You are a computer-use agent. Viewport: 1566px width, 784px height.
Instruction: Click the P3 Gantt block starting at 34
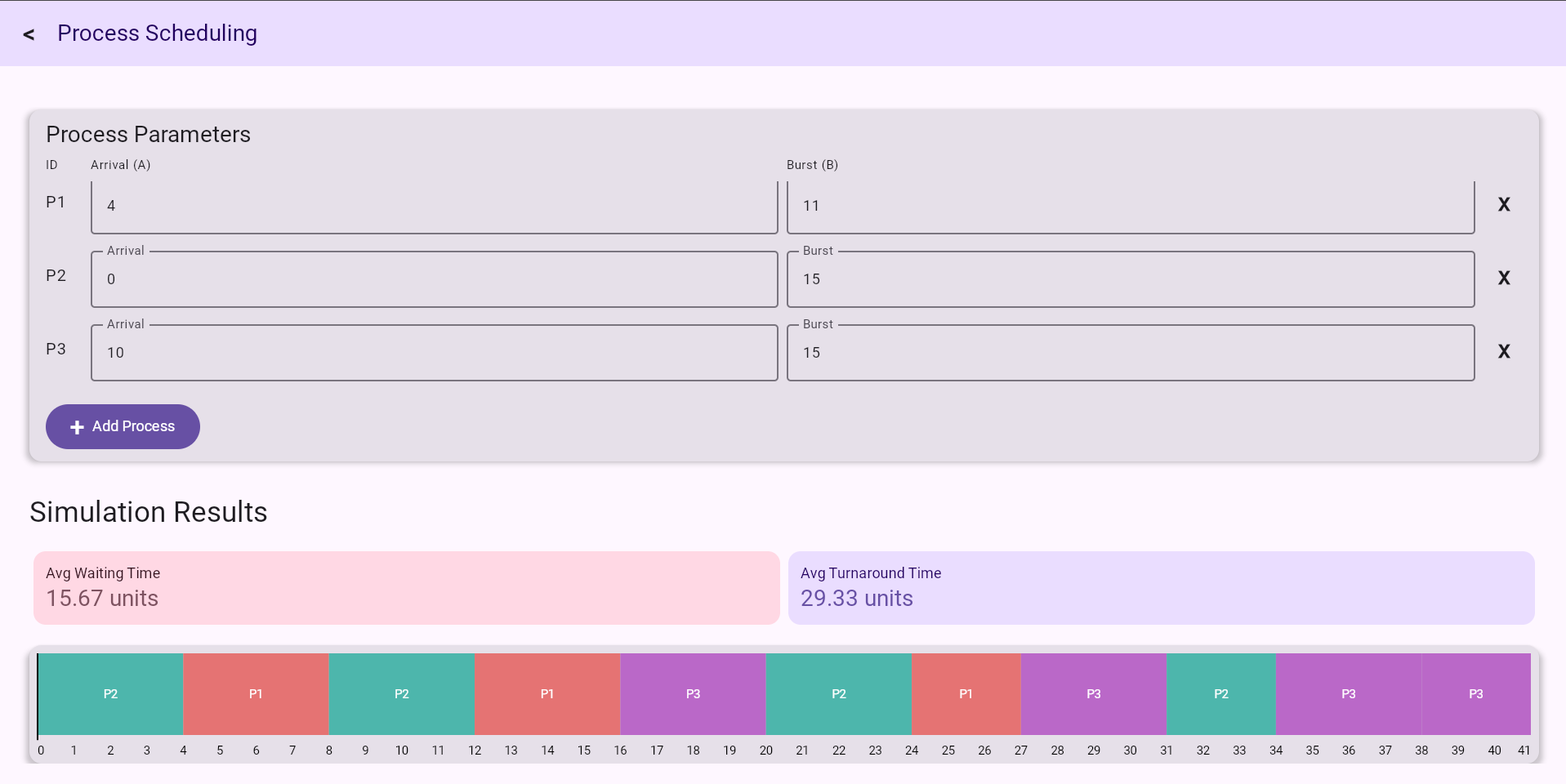[1349, 694]
